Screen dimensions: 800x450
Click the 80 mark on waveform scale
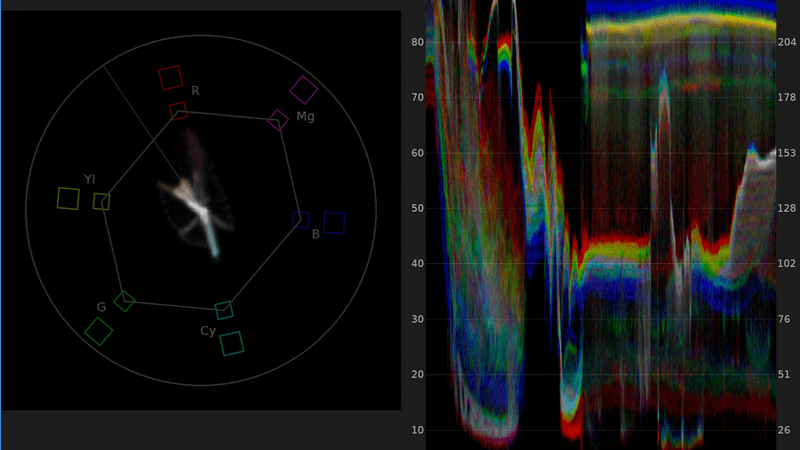[x=417, y=43]
